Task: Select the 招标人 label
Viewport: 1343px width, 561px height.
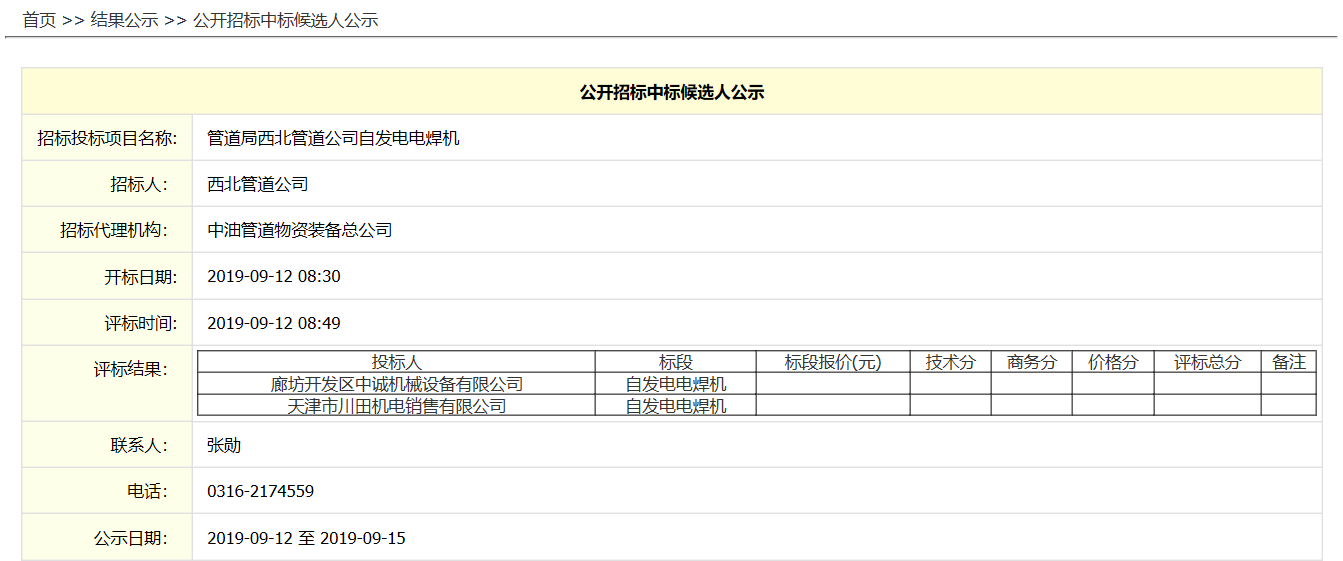Action: click(x=140, y=184)
